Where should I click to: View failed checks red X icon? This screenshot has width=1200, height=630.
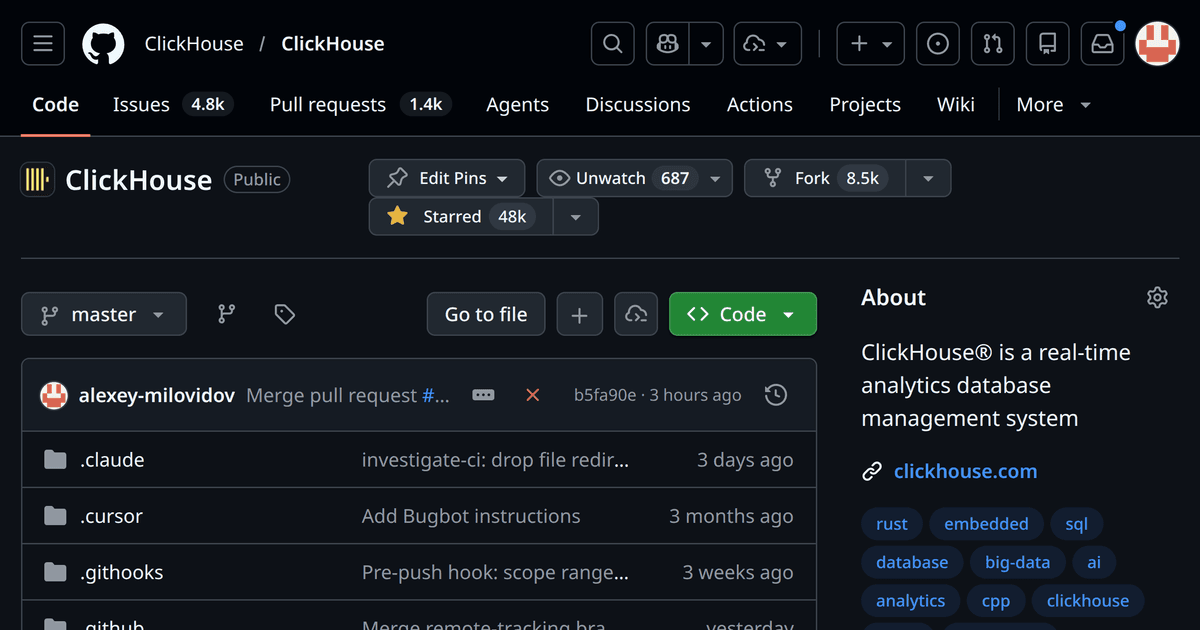[533, 395]
